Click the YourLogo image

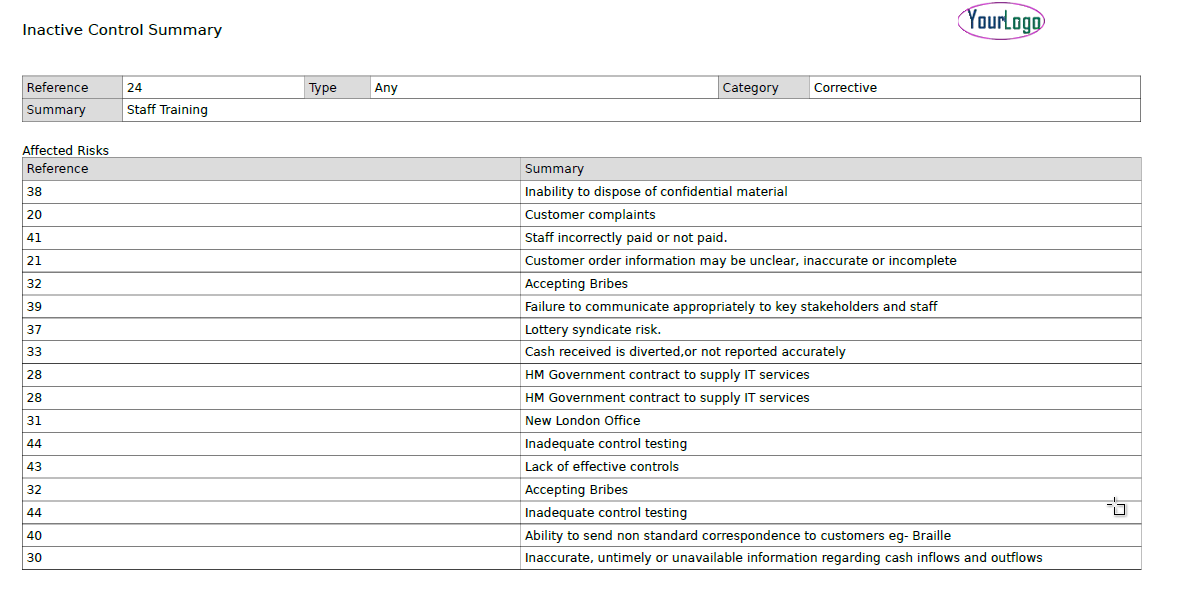pyautogui.click(x=1000, y=21)
